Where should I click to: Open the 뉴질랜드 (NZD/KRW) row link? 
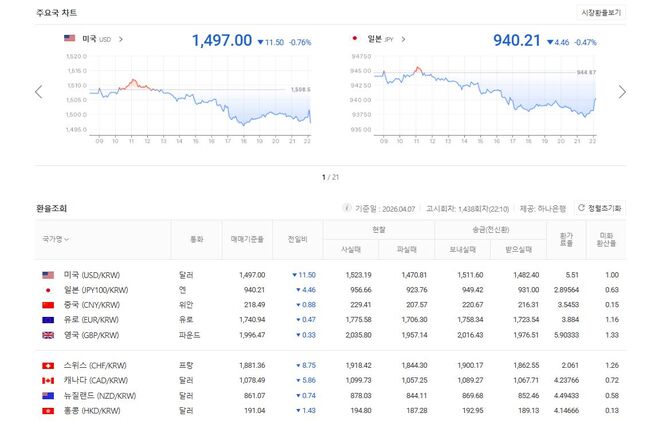tap(99, 396)
